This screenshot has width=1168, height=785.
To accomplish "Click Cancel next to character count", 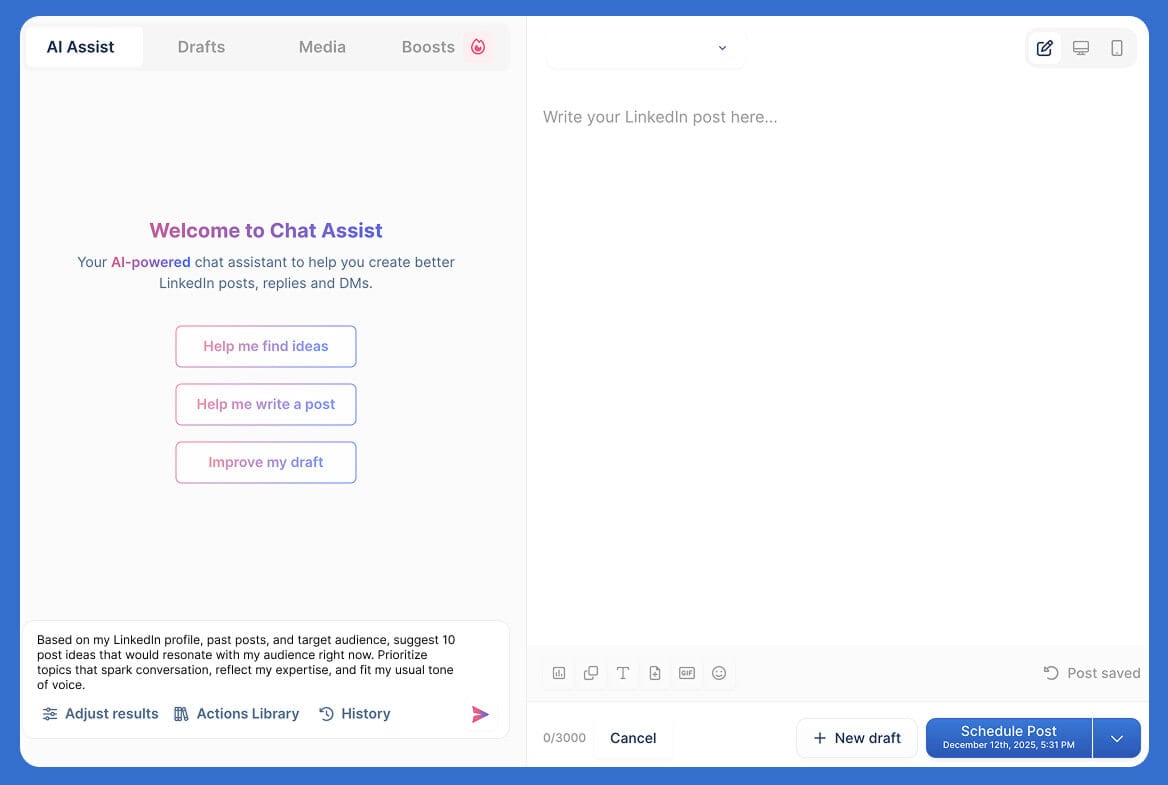I will point(633,738).
